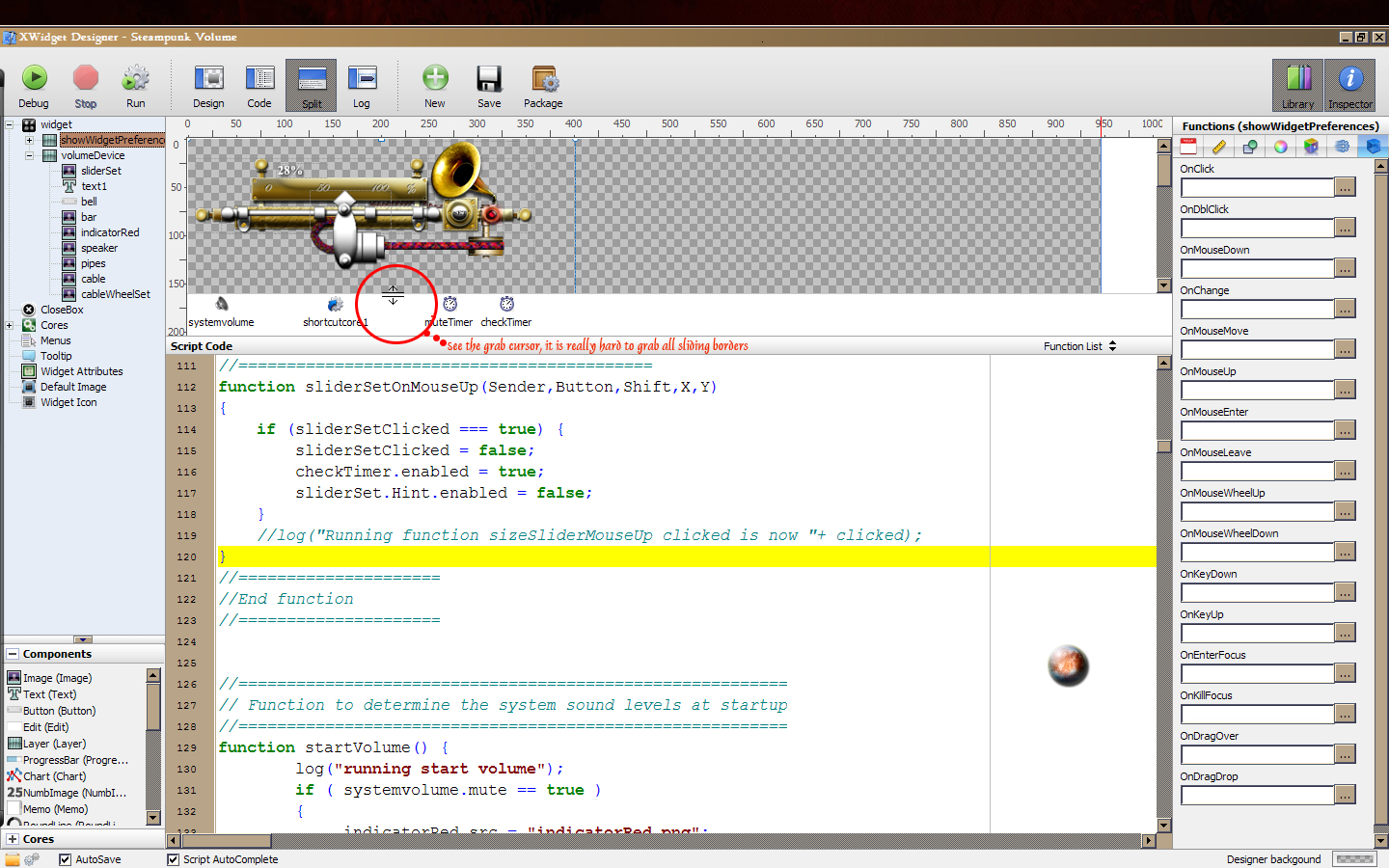Click the script code horizontal scrollbar thumb
The height and width of the screenshot is (868, 1389).
coord(226,841)
